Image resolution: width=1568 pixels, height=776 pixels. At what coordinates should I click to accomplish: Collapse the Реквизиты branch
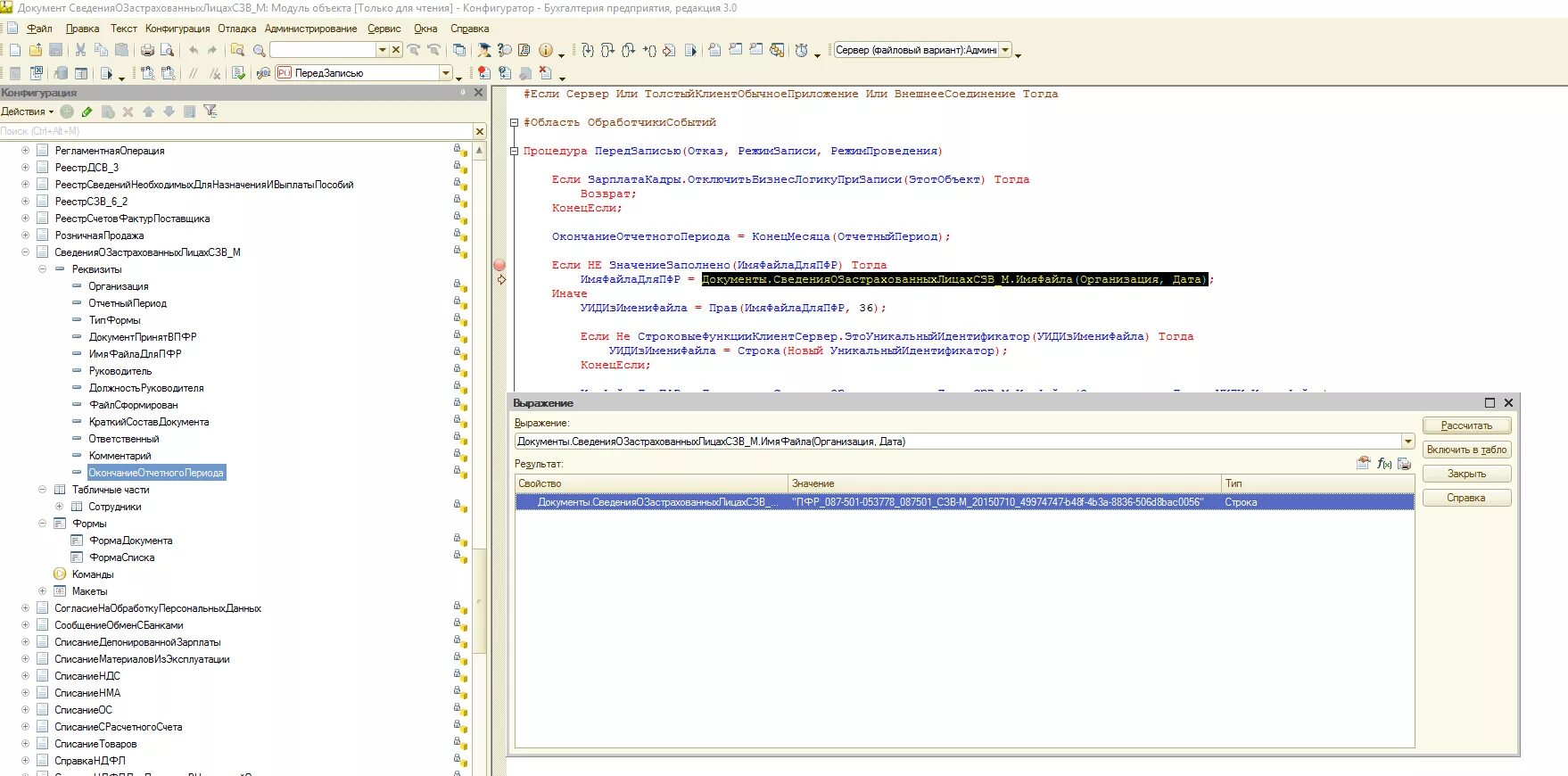coord(42,269)
